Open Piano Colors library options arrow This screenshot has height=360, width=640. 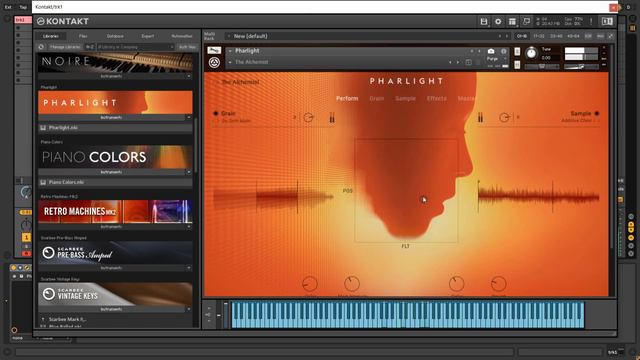click(x=189, y=172)
